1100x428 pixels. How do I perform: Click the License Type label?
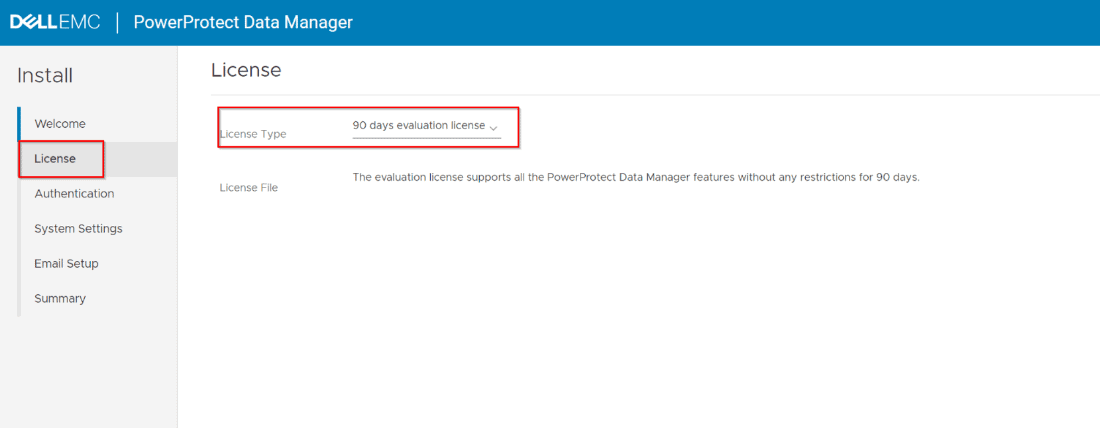tap(253, 134)
